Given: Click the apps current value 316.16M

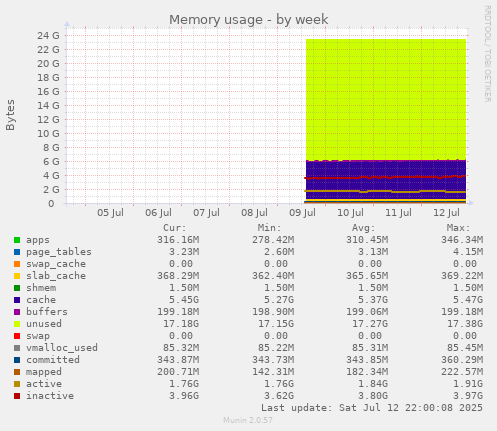Looking at the screenshot, I should coord(178,240).
